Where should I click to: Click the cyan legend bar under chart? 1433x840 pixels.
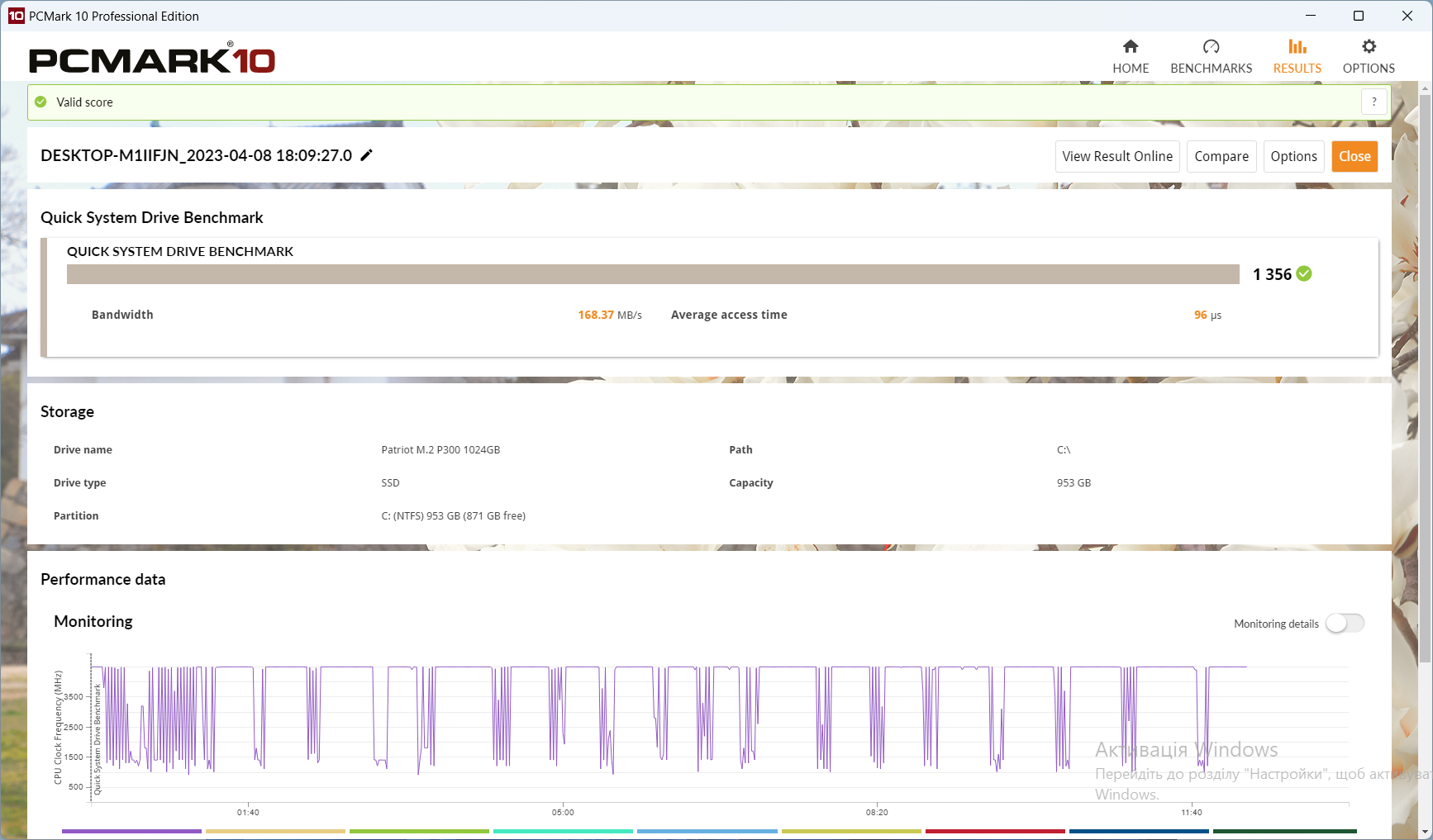coord(563,831)
